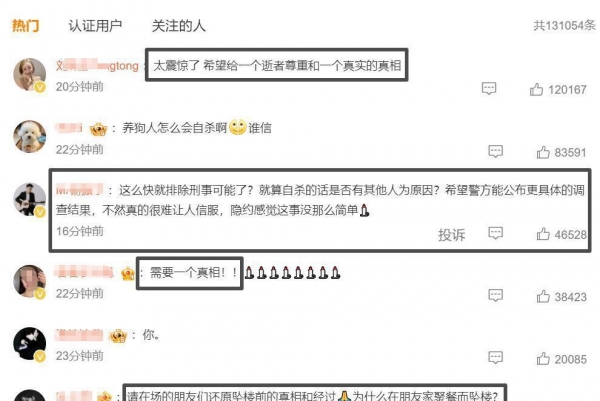Switch to 认证用户 tab

coord(95,26)
